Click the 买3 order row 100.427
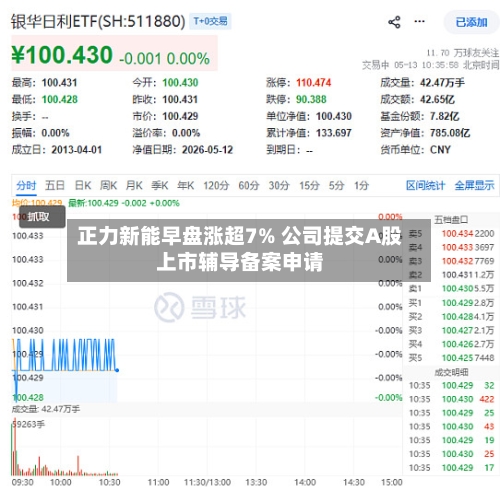The height and width of the screenshot is (502, 500). click(451, 330)
